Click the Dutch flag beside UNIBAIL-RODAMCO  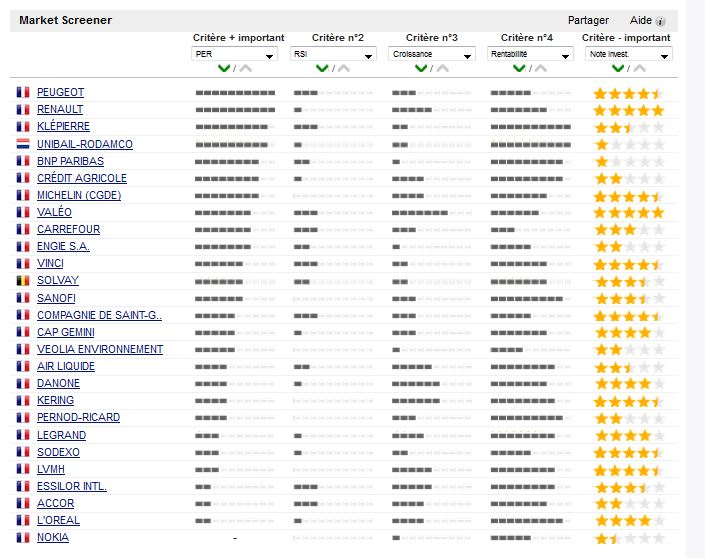[23, 144]
